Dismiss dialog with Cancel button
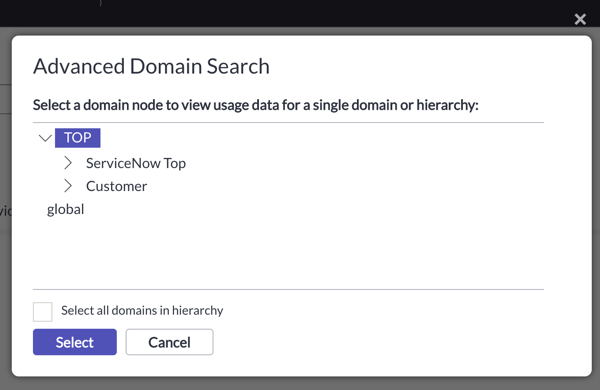This screenshot has width=600, height=390. 170,342
